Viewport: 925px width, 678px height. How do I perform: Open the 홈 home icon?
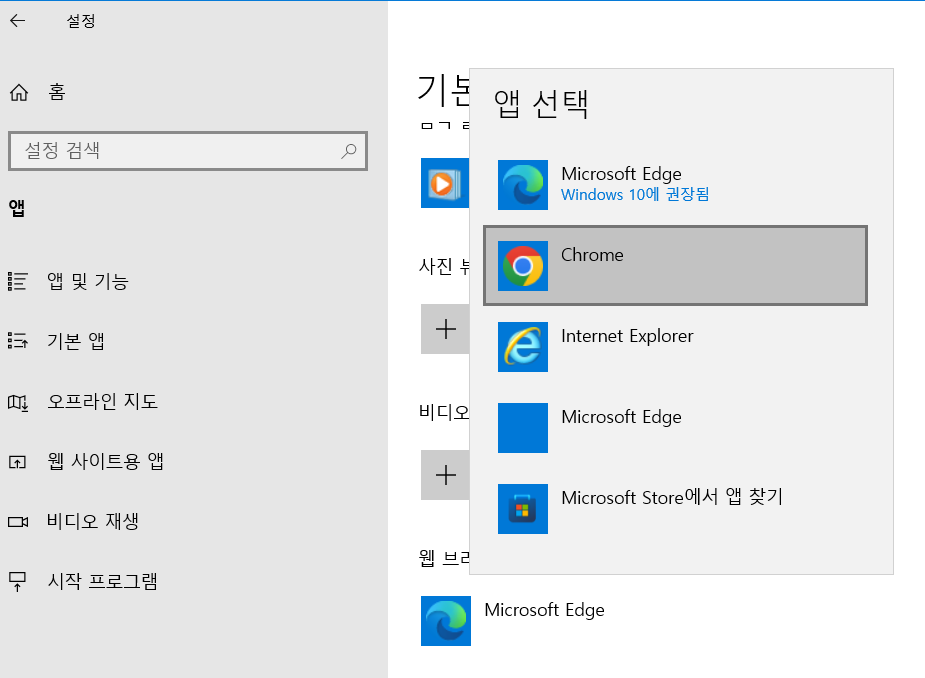coord(19,92)
